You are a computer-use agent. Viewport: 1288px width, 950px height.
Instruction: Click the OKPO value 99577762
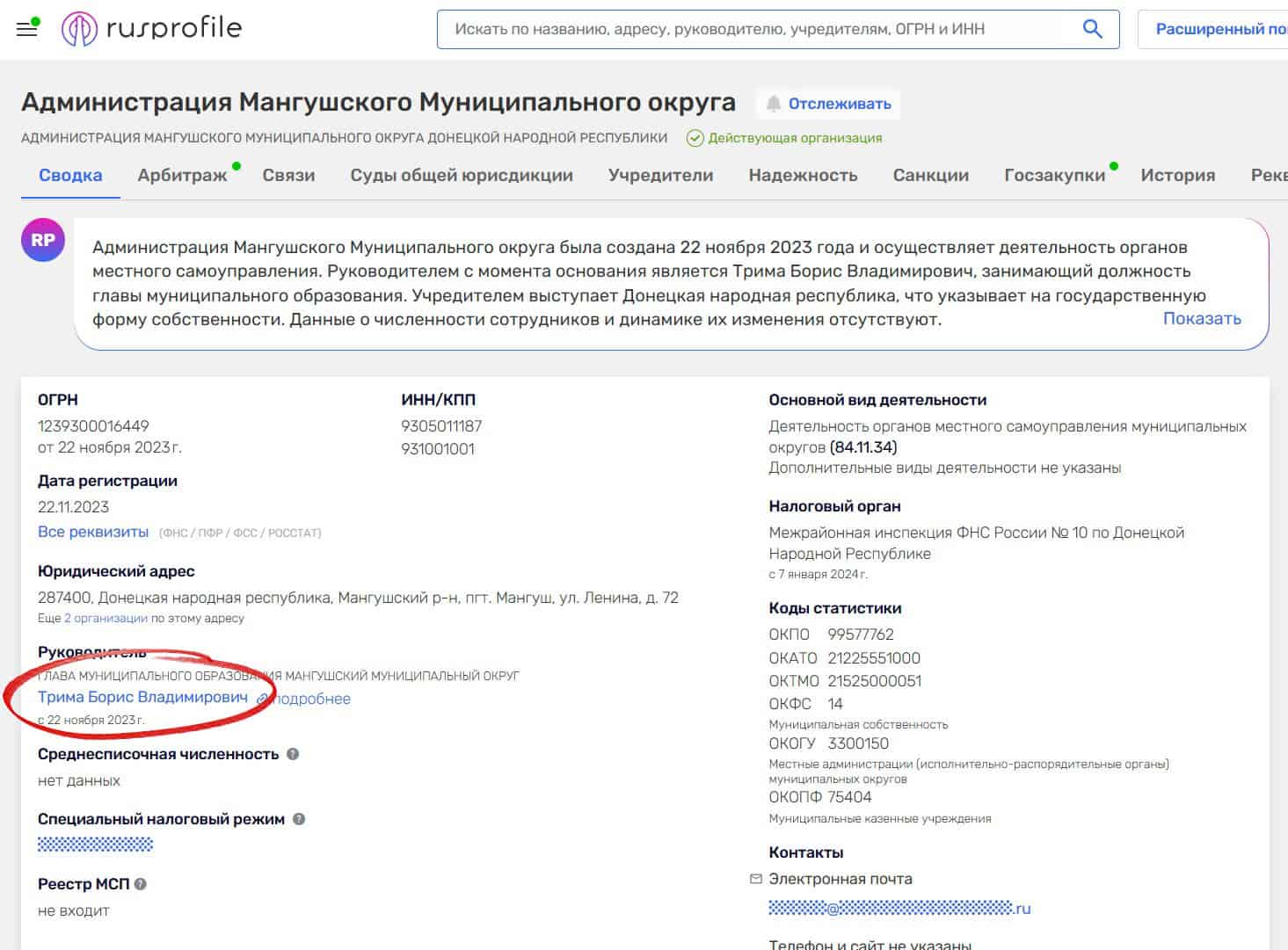[x=861, y=635]
